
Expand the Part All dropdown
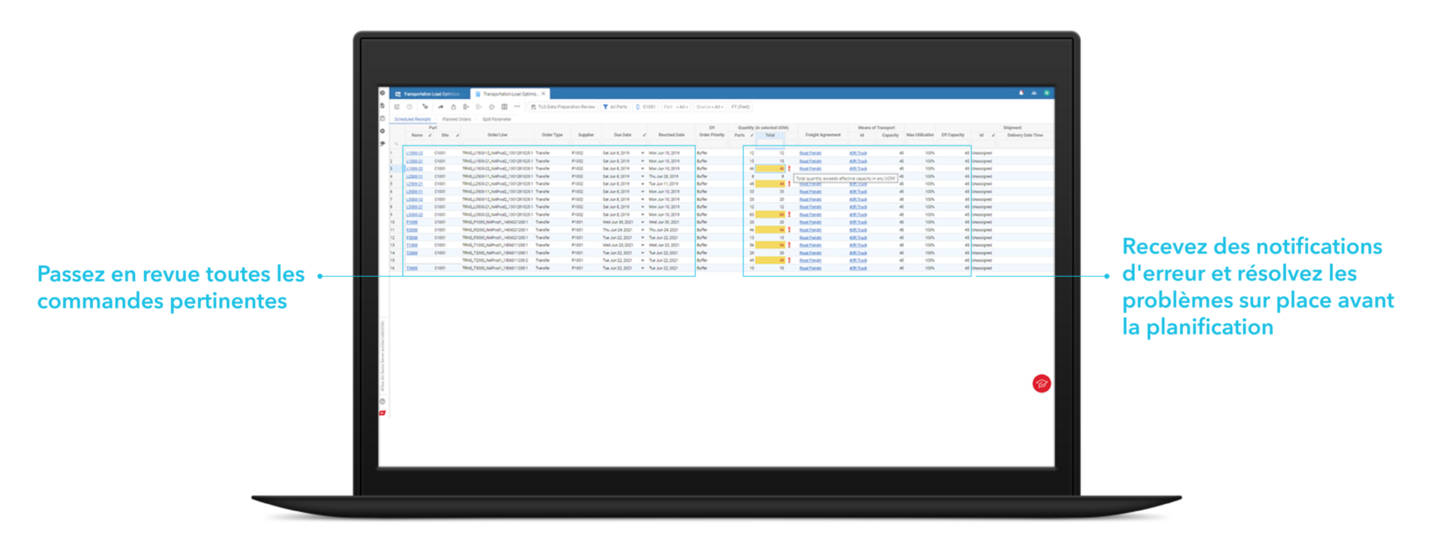[x=676, y=106]
